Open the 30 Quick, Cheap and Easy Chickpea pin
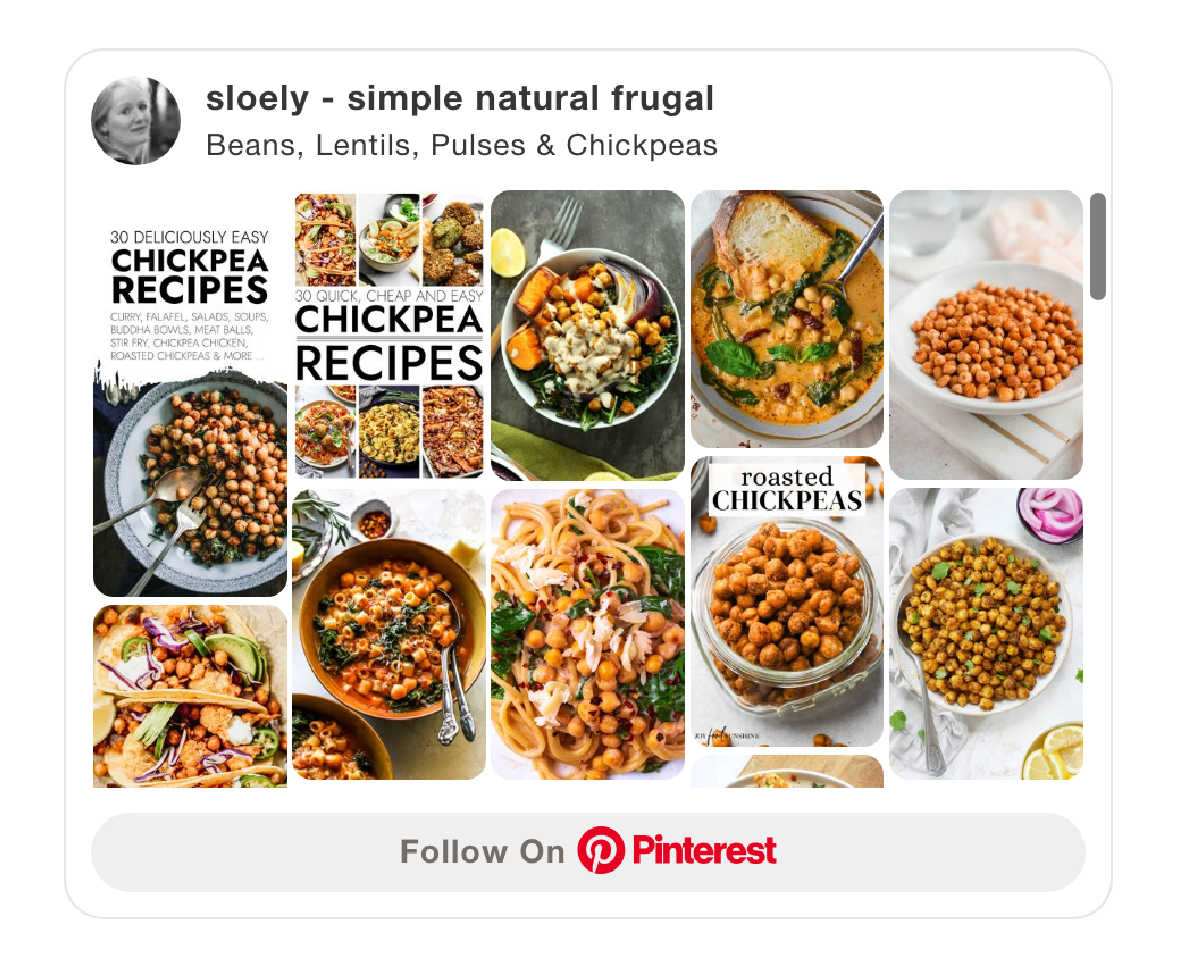This screenshot has height=971, width=1200. [389, 335]
